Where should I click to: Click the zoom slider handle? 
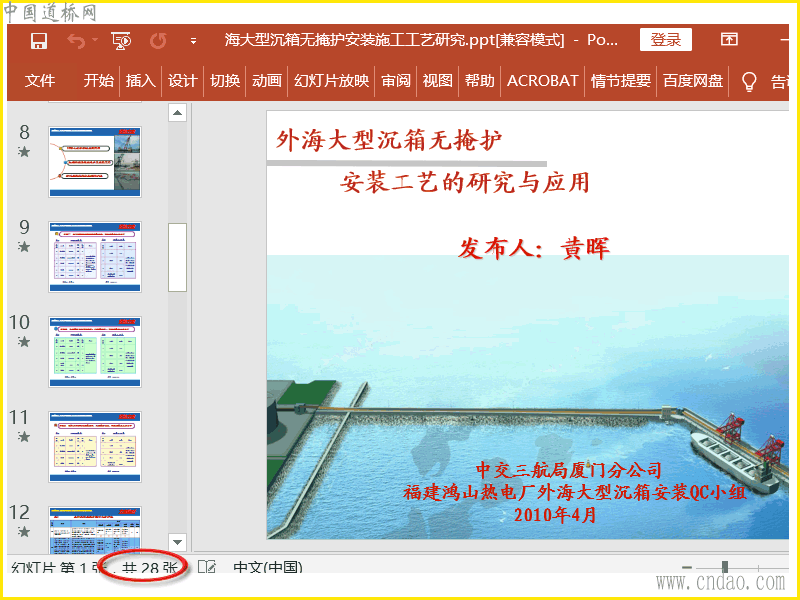[724, 567]
